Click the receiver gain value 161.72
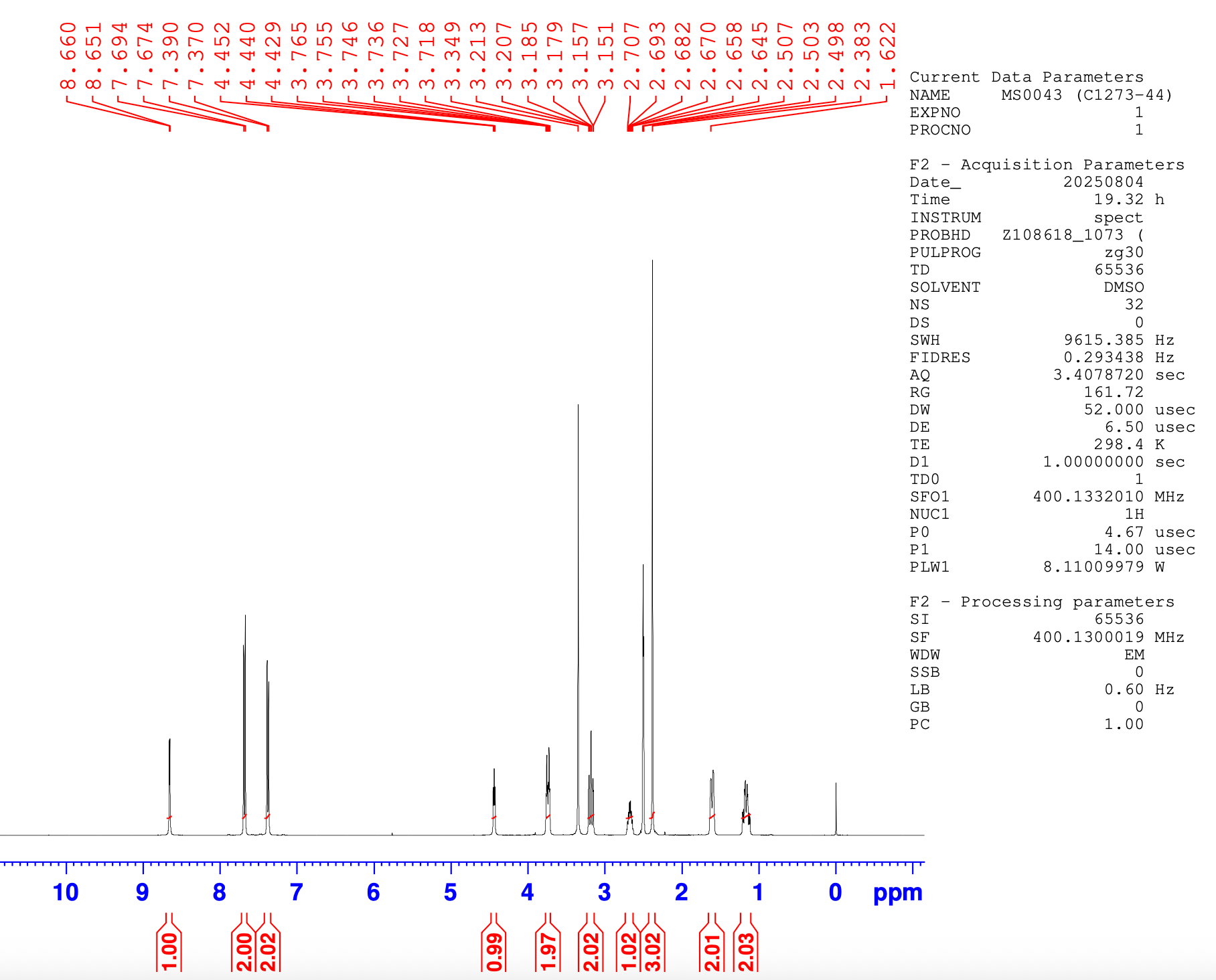 (1114, 392)
